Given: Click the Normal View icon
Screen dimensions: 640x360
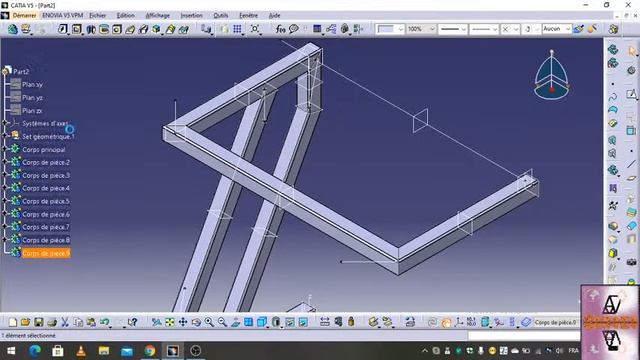Looking at the screenshot, I should tap(236, 322).
